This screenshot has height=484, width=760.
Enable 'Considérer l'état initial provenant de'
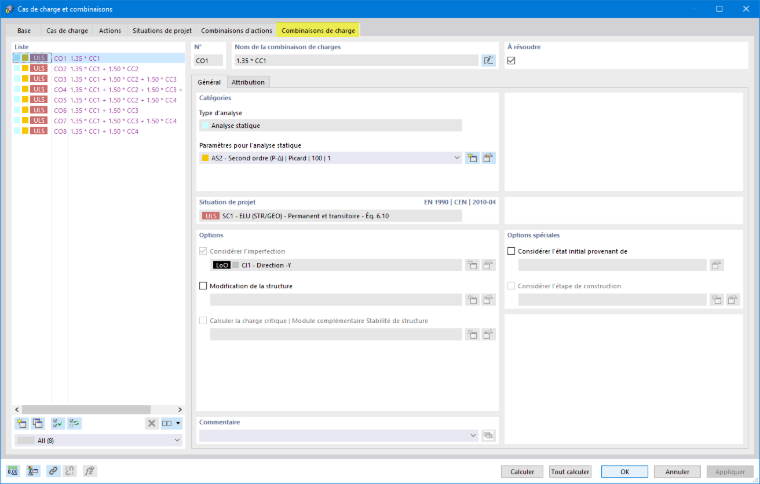(511, 251)
